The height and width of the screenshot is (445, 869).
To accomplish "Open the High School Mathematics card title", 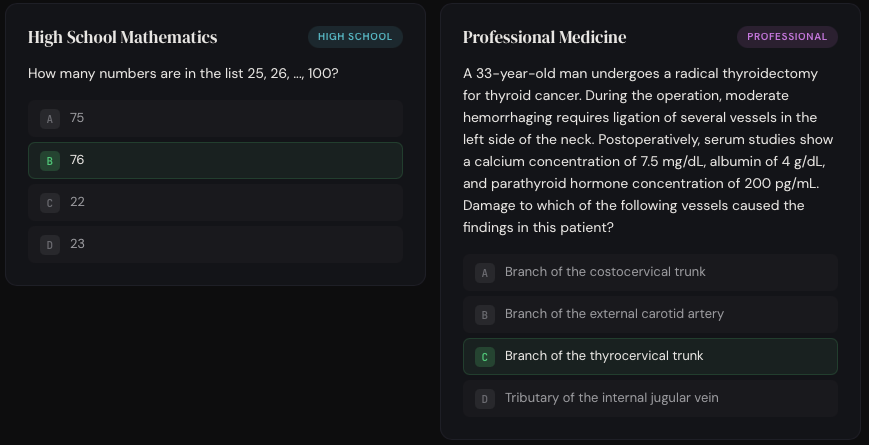I will 123,38.
